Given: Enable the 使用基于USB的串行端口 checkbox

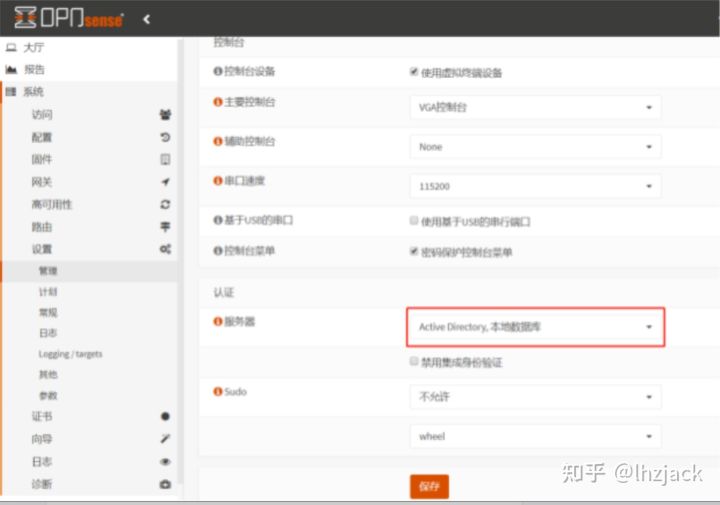Looking at the screenshot, I should pyautogui.click(x=414, y=221).
